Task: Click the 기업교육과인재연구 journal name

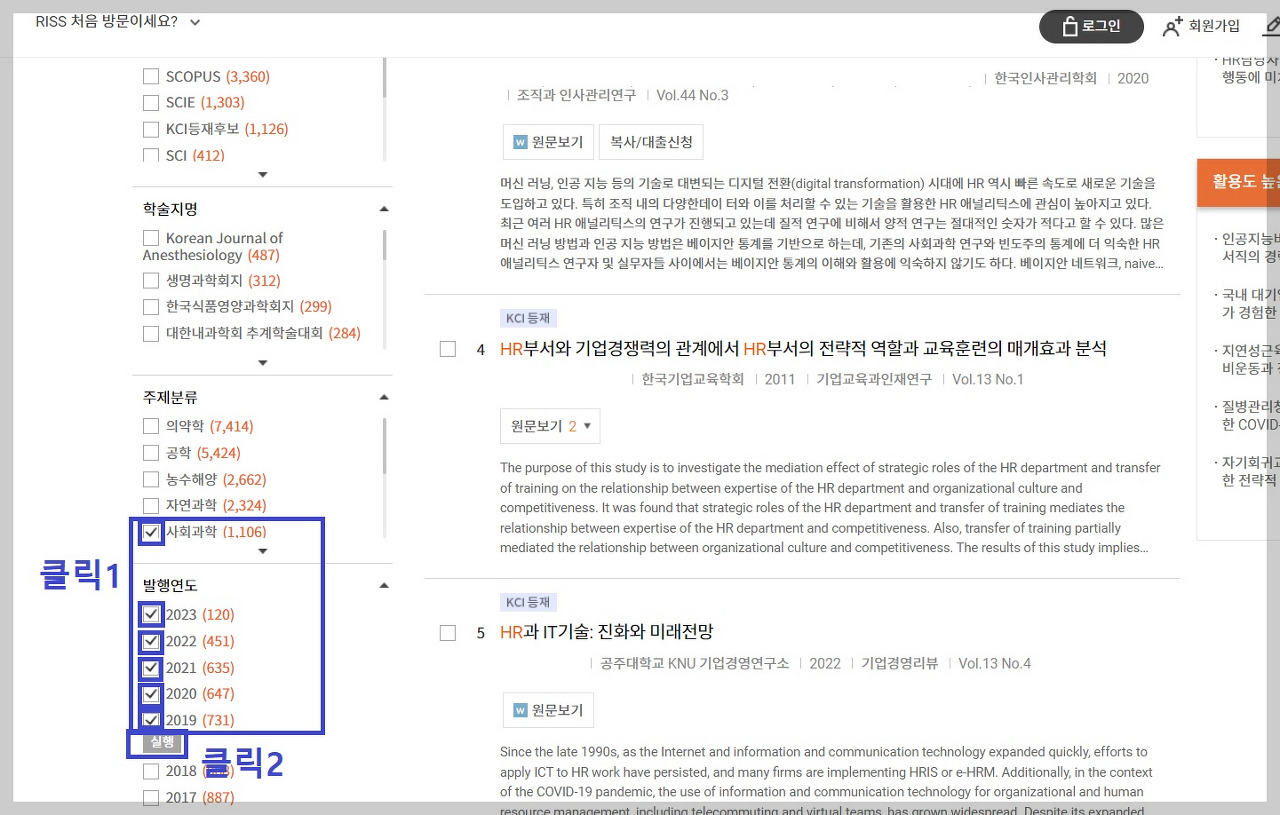Action: click(874, 379)
